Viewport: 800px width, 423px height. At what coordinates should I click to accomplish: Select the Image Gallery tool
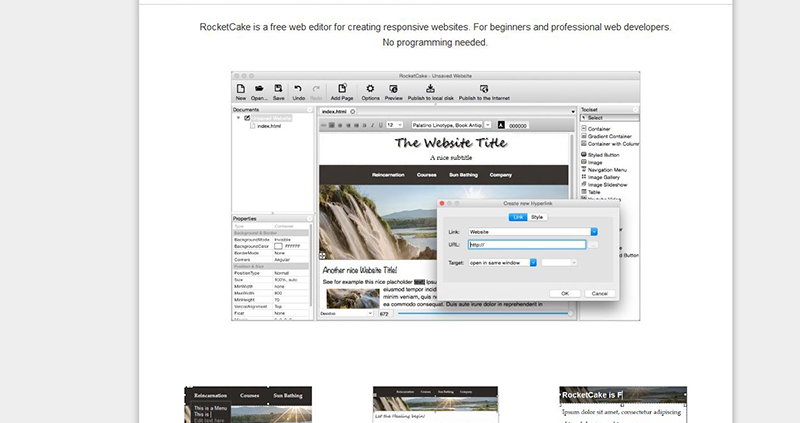tap(603, 177)
